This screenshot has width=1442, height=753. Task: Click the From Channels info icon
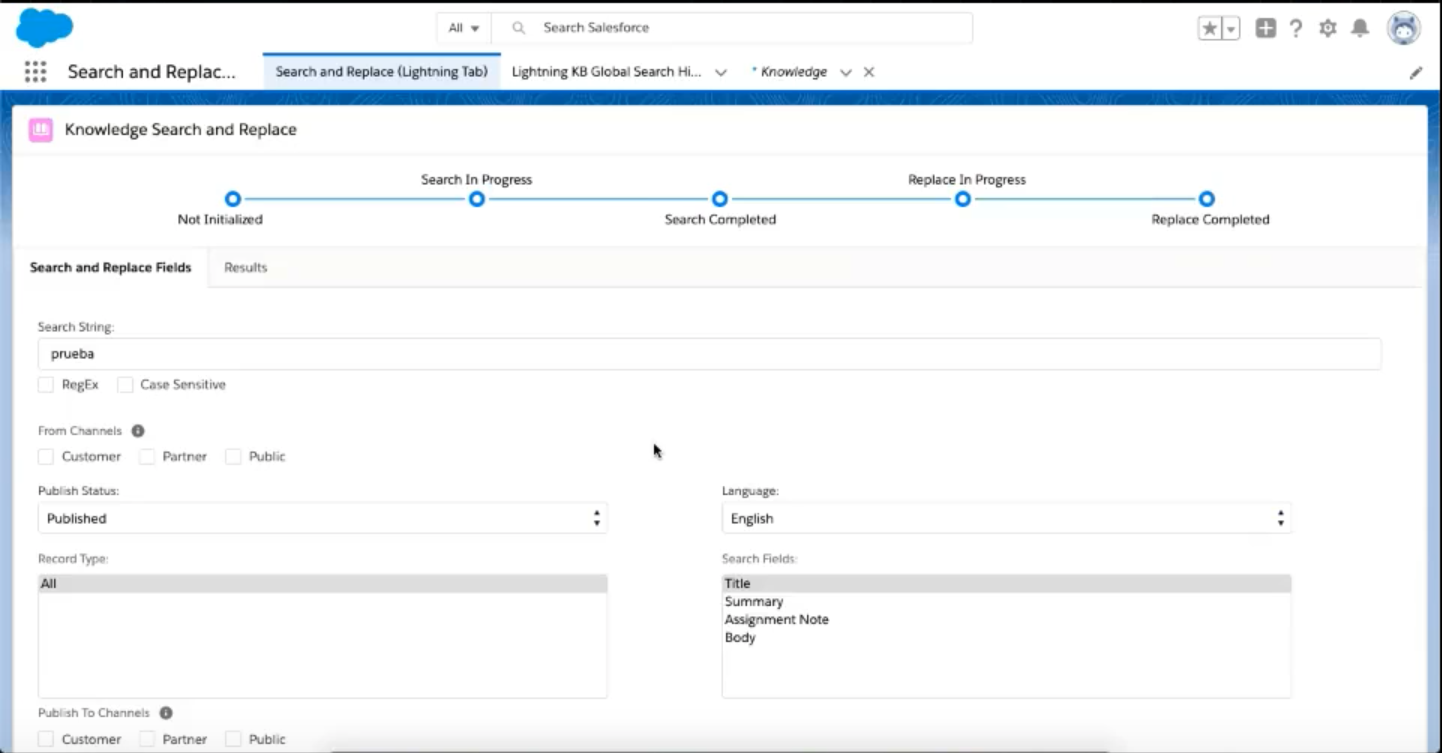click(138, 431)
